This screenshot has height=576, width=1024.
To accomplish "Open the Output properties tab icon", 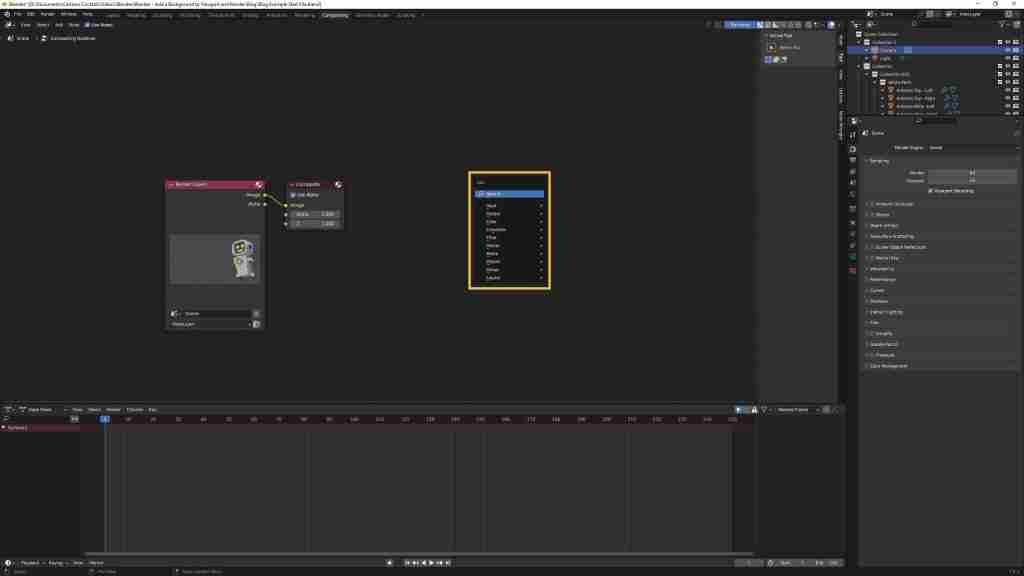I will pos(852,160).
